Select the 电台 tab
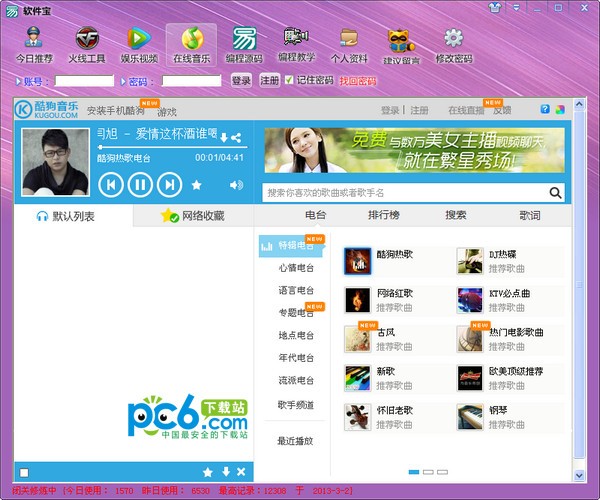The height and width of the screenshot is (500, 600). pos(315,215)
